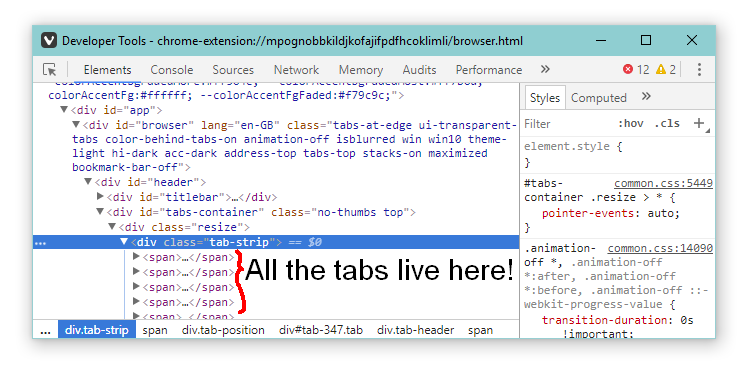Show more sidebar panes chevron
The image size is (750, 378).
(646, 96)
